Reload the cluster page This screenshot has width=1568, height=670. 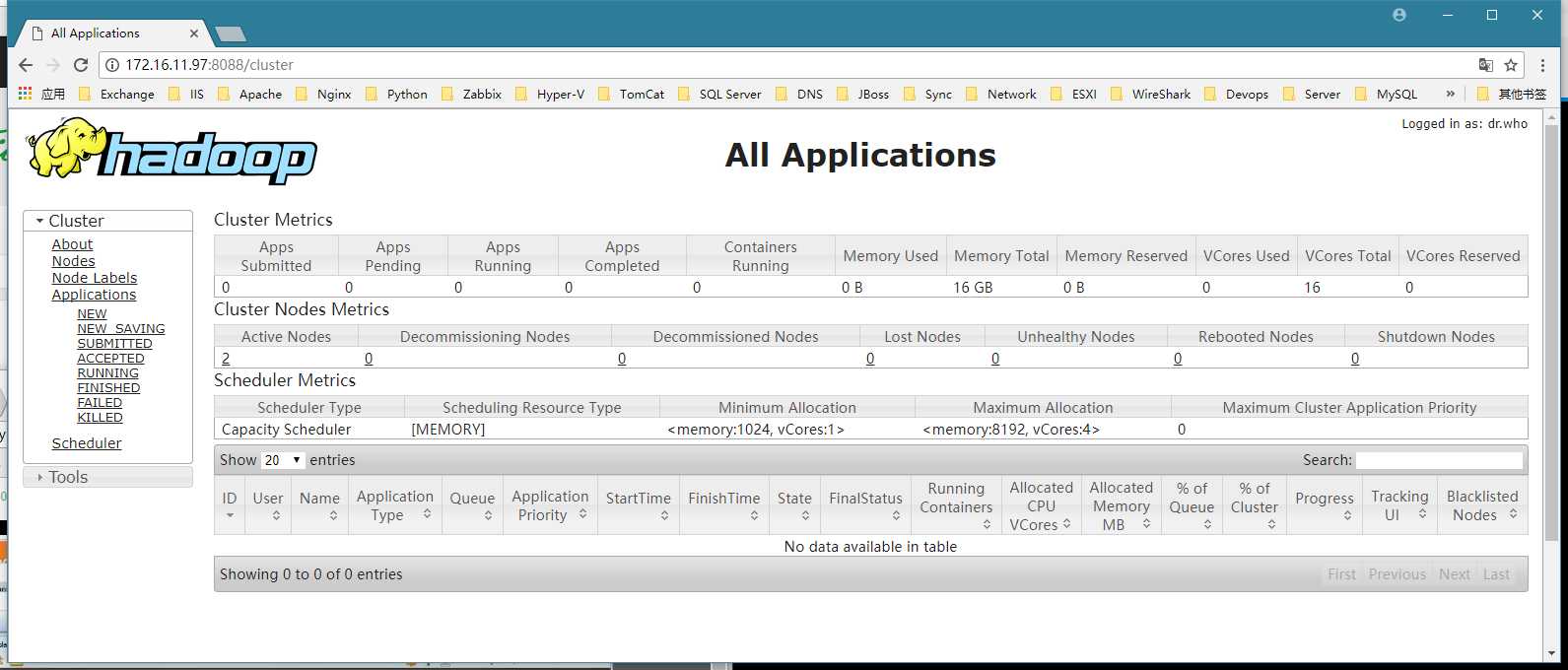81,65
